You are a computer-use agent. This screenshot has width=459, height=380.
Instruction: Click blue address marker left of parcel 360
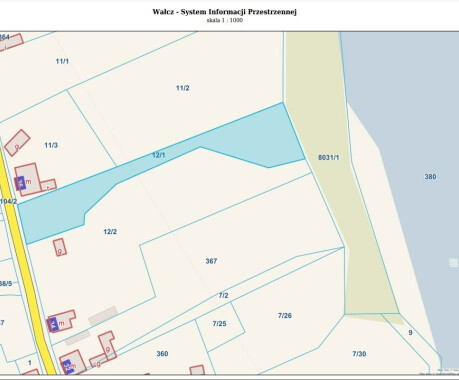pyautogui.click(x=68, y=367)
